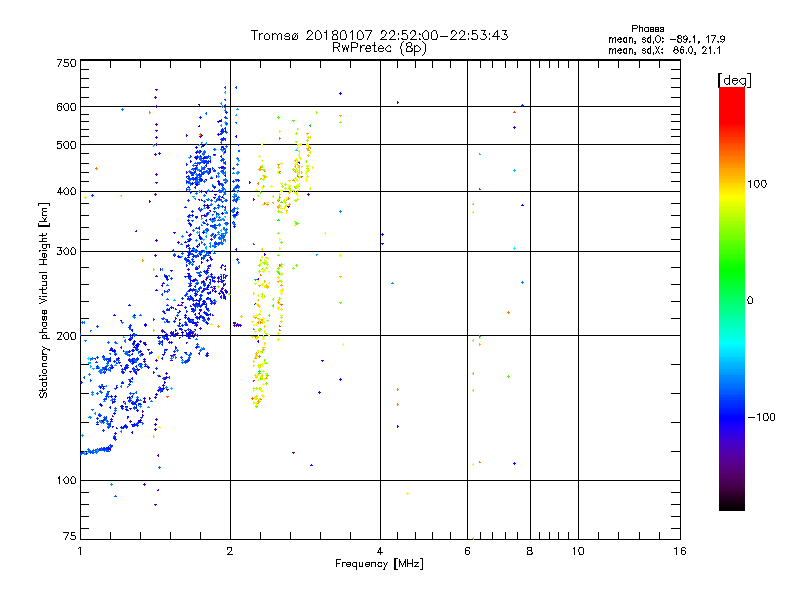Click the "mean, sd,X: 86.0, 21.1" line

664,51
